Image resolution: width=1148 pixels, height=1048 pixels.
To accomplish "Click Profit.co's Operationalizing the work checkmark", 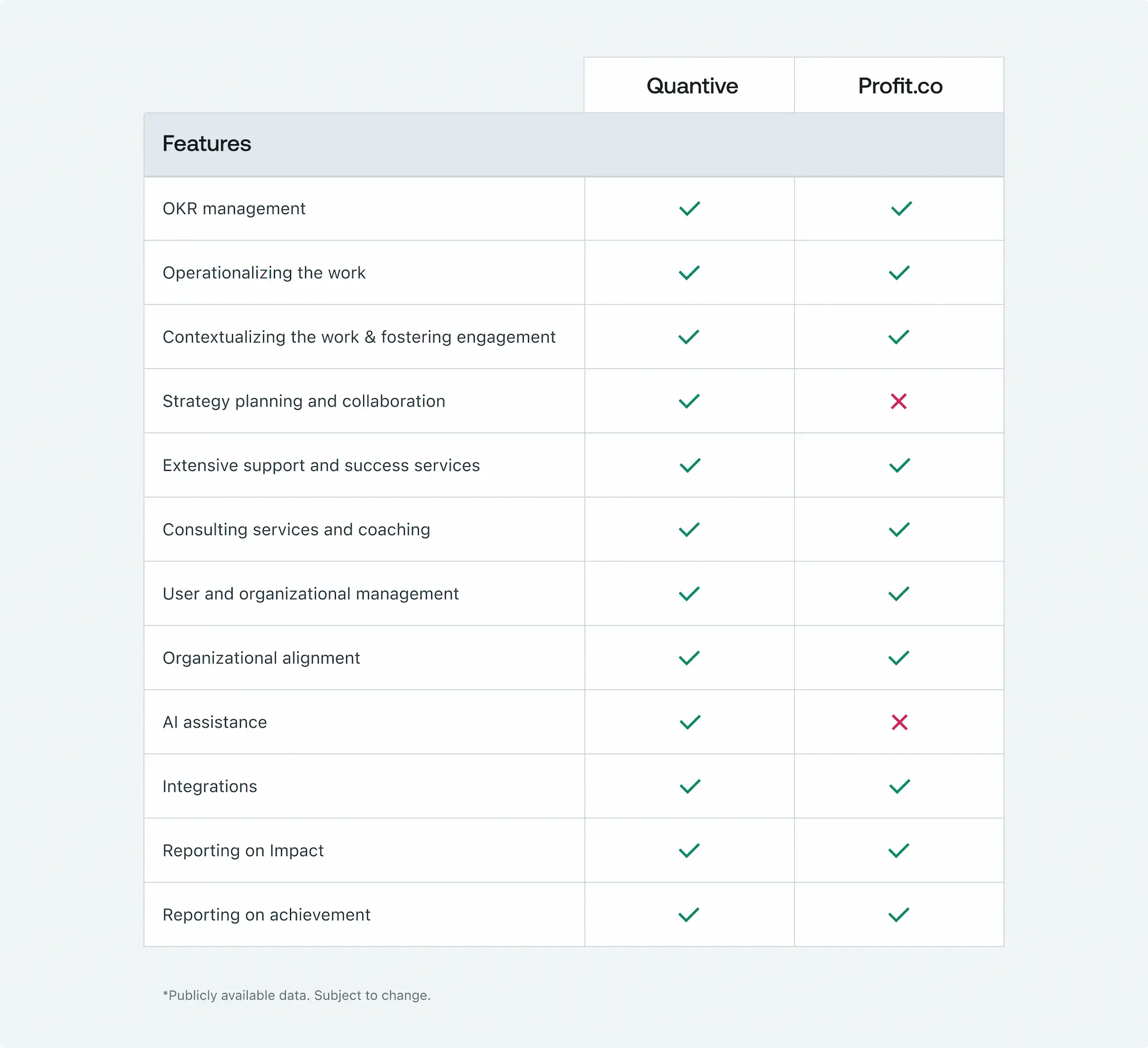I will click(x=899, y=273).
